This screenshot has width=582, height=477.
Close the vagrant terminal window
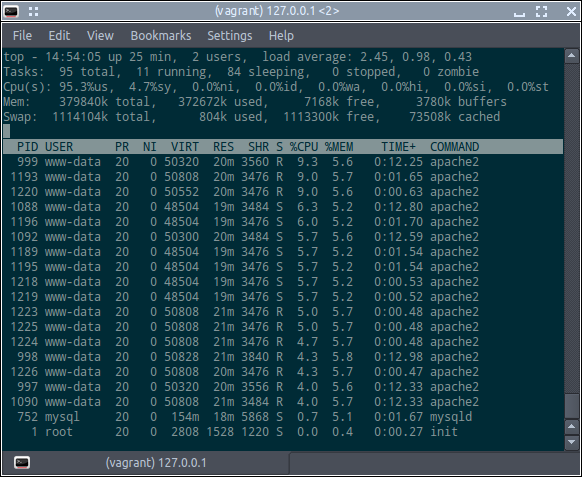tap(571, 12)
